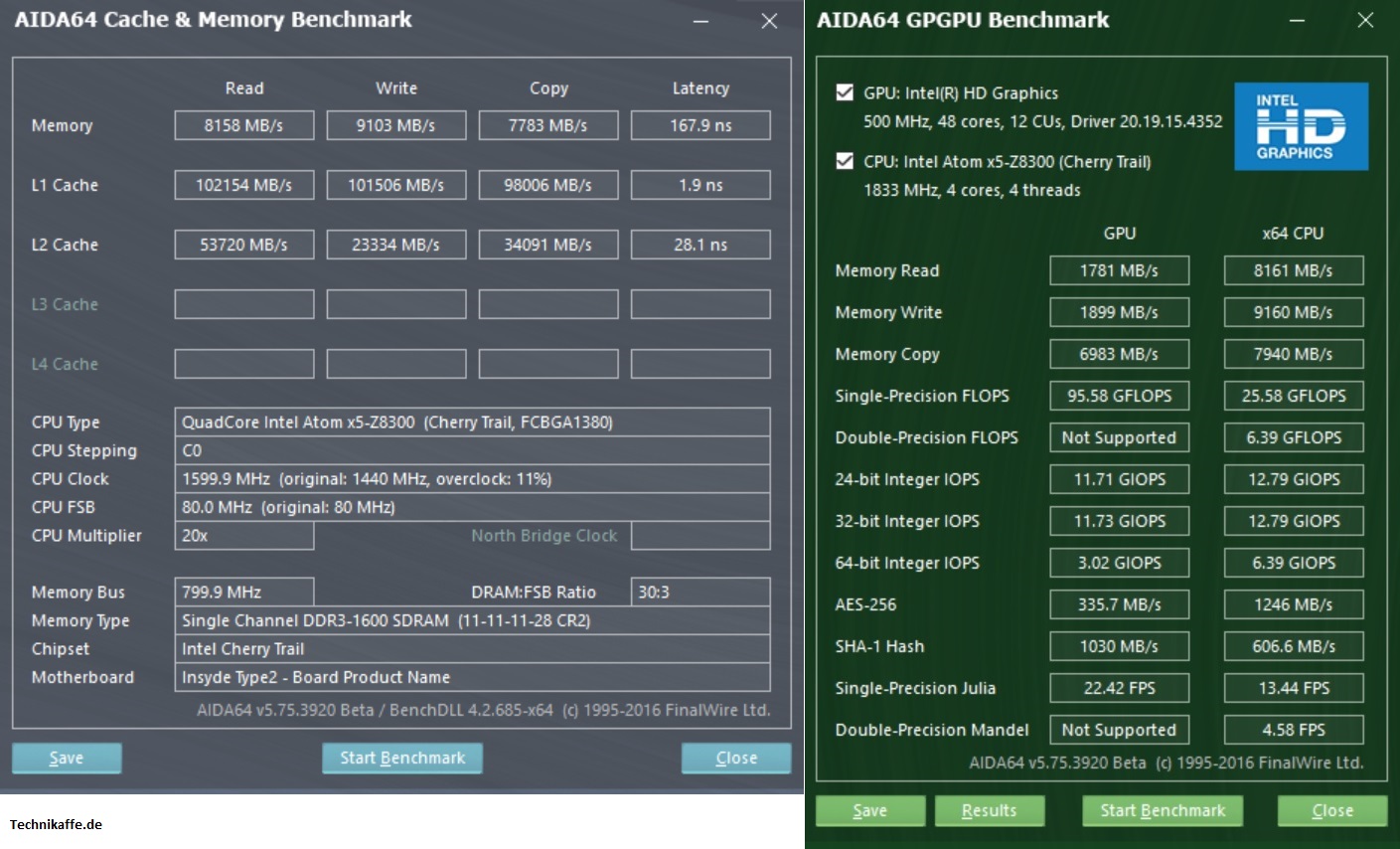Select CPU Double-Precision 6.39 GFLOPS

1294,437
